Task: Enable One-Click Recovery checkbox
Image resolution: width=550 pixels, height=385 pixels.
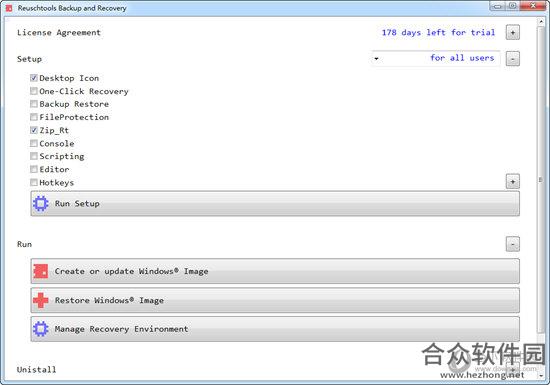Action: pyautogui.click(x=34, y=91)
